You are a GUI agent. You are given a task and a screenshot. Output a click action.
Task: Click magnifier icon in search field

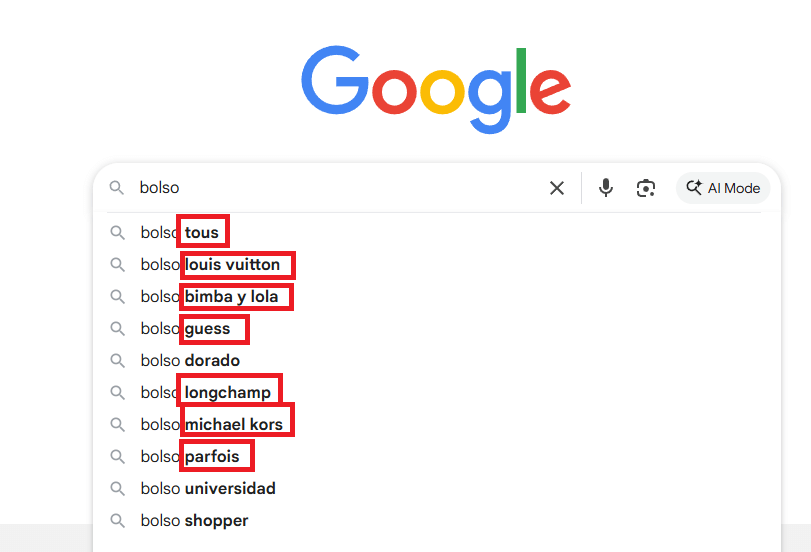(x=117, y=188)
